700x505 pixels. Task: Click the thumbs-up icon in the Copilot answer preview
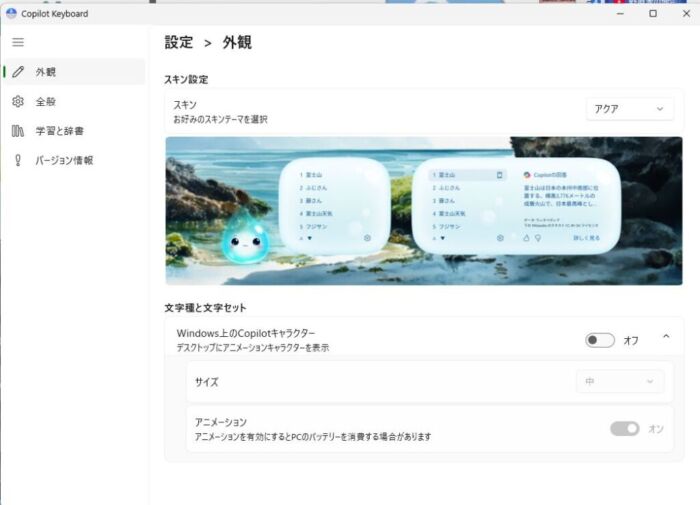tap(526, 238)
